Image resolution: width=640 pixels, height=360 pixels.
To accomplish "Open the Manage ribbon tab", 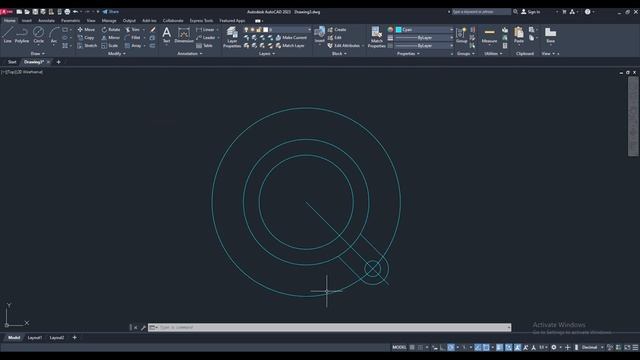I will pyautogui.click(x=109, y=20).
